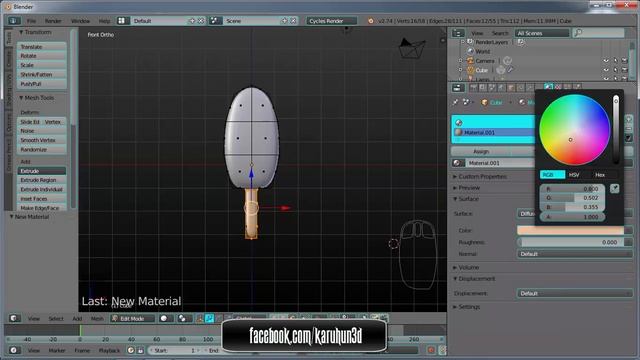Click the Scene browse icon
640x360 pixels.
(x=215, y=20)
